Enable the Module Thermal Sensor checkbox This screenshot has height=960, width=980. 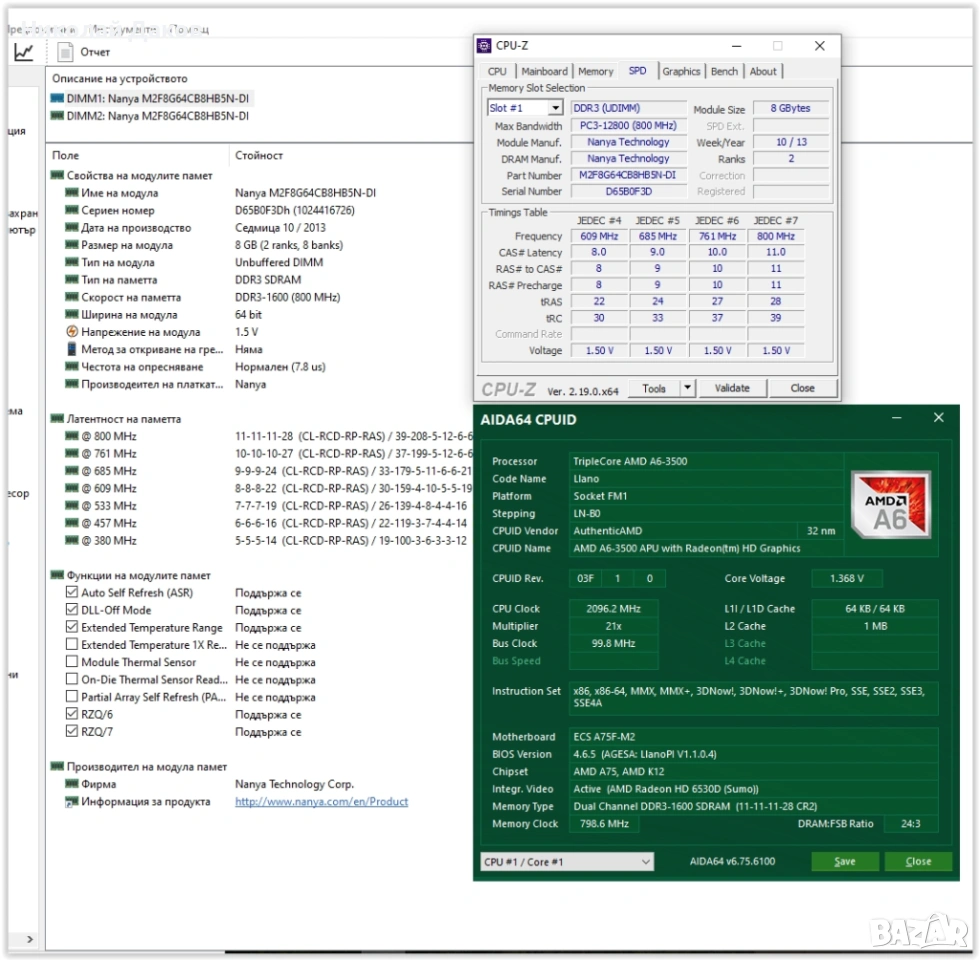[72, 662]
